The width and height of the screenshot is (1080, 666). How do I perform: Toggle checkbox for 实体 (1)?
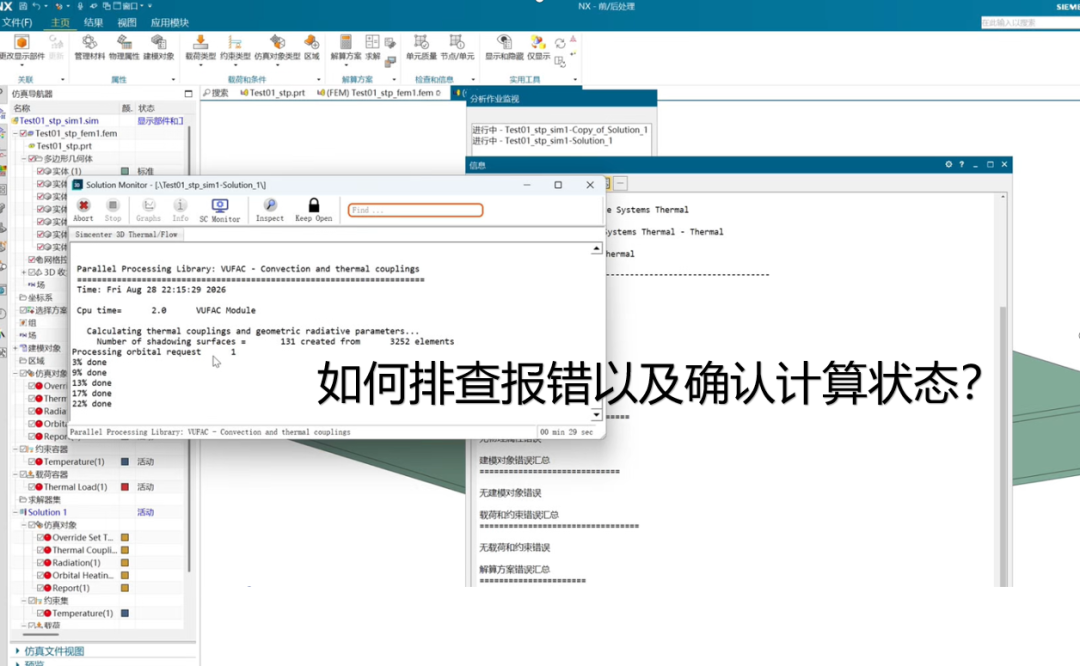click(41, 171)
